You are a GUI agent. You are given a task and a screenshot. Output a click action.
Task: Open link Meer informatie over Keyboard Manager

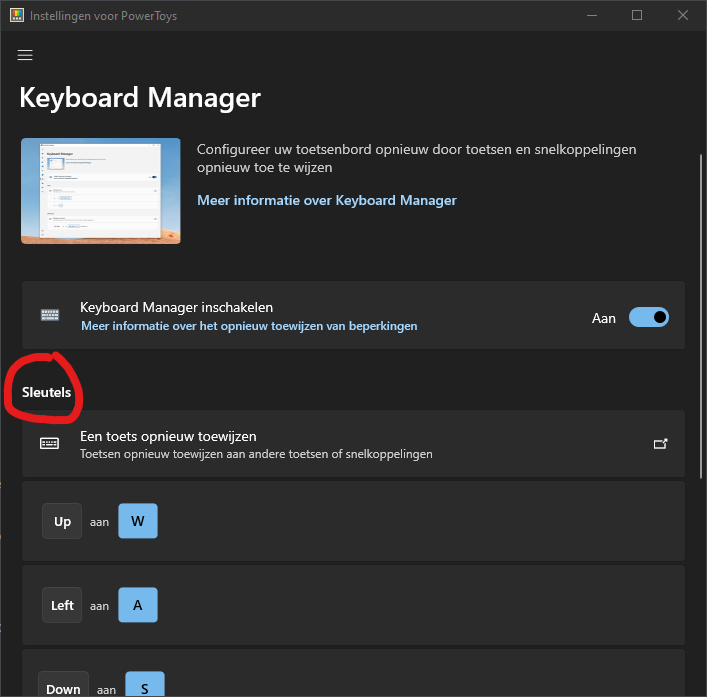coord(326,200)
